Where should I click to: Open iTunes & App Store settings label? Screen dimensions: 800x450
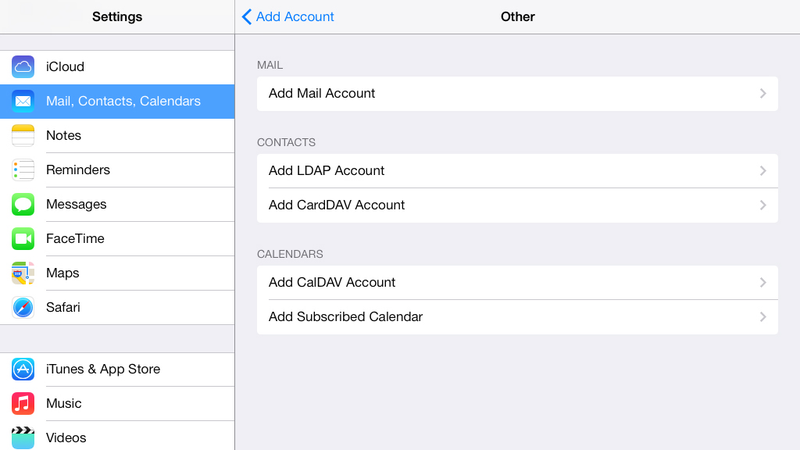103,369
